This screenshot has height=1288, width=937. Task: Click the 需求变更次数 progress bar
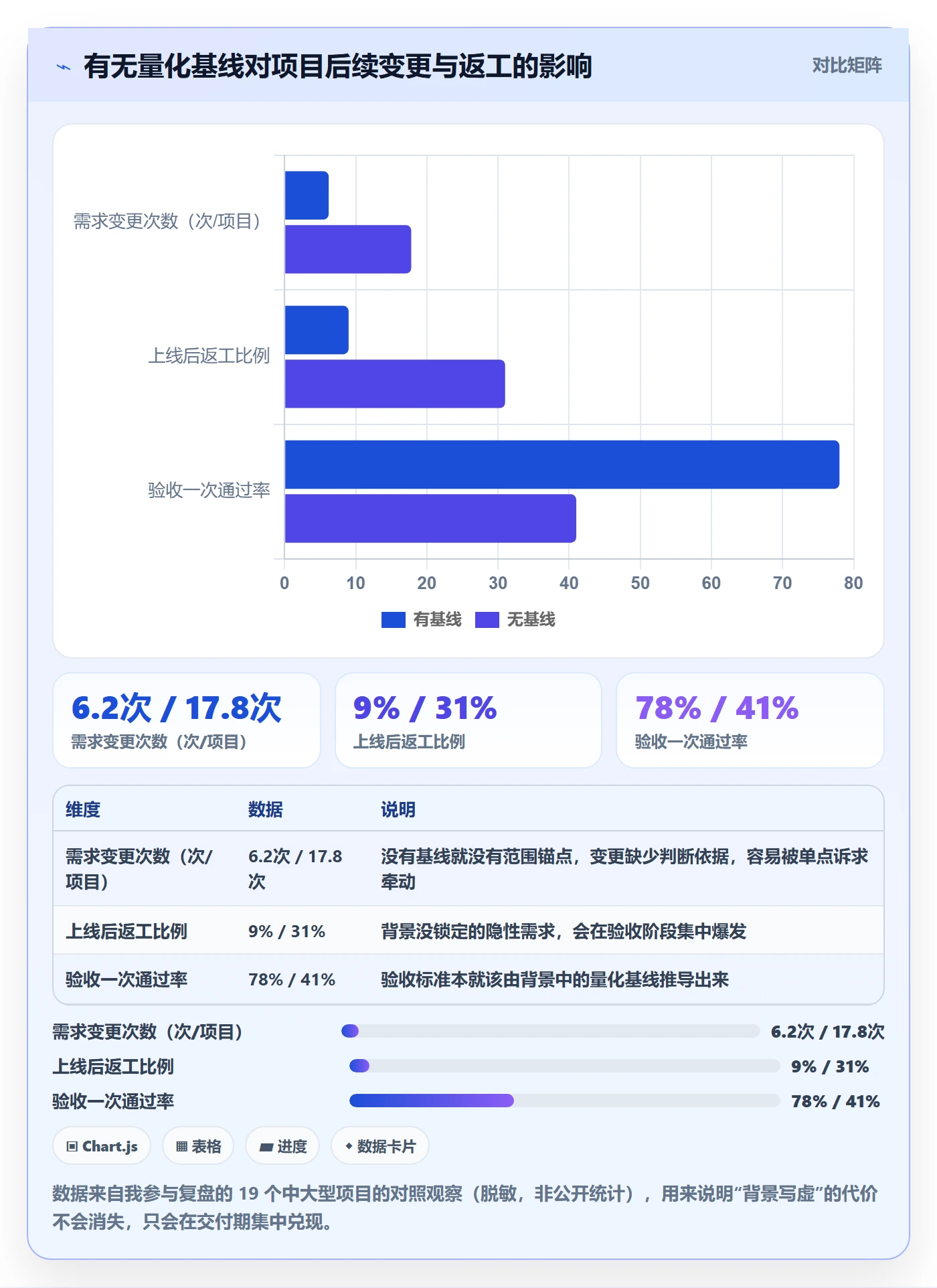coord(551,1031)
